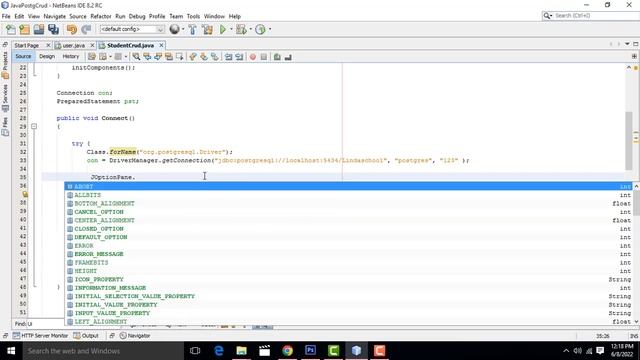Image resolution: width=640 pixels, height=360 pixels.
Task: Toggle the Source editor view
Action: [23, 56]
